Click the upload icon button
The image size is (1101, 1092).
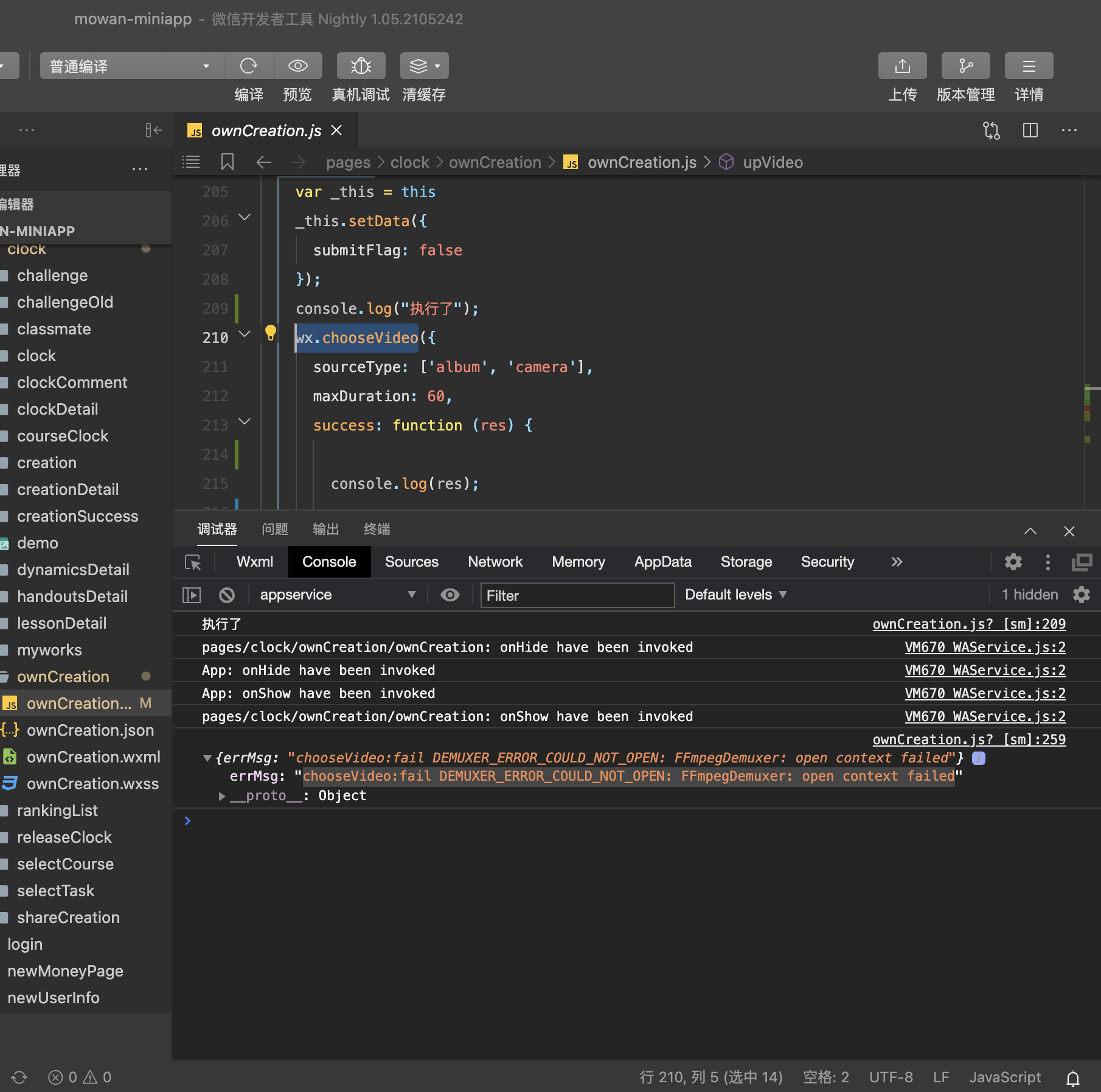(x=902, y=66)
